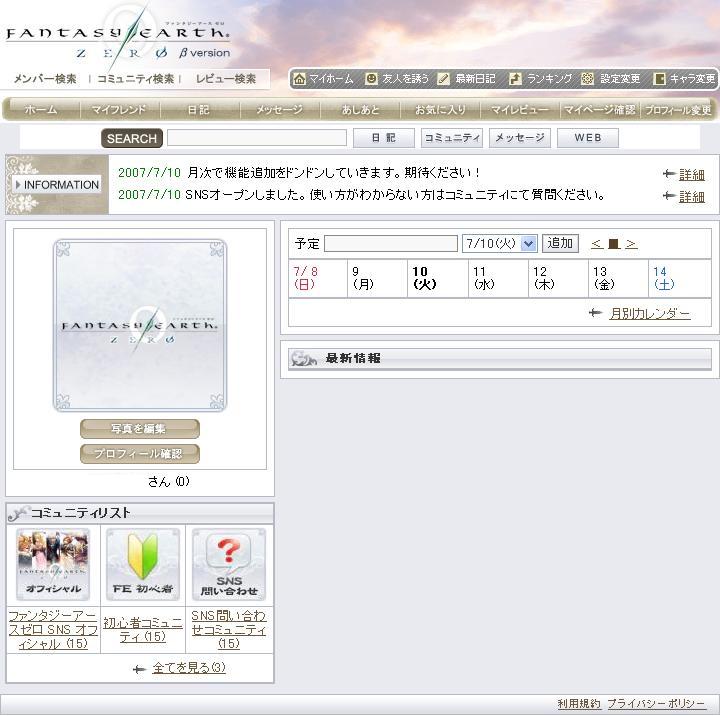Go to the previous week with < arrow
Image resolution: width=720 pixels, height=716 pixels.
coord(596,244)
